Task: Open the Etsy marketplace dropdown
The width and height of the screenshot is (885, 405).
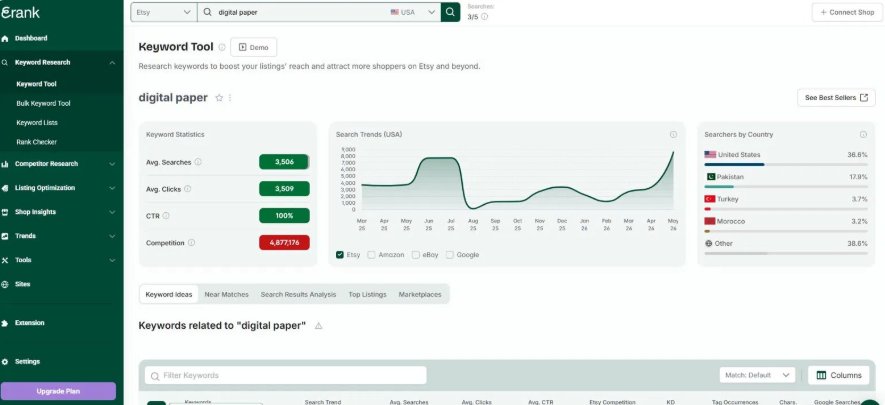Action: (x=164, y=12)
